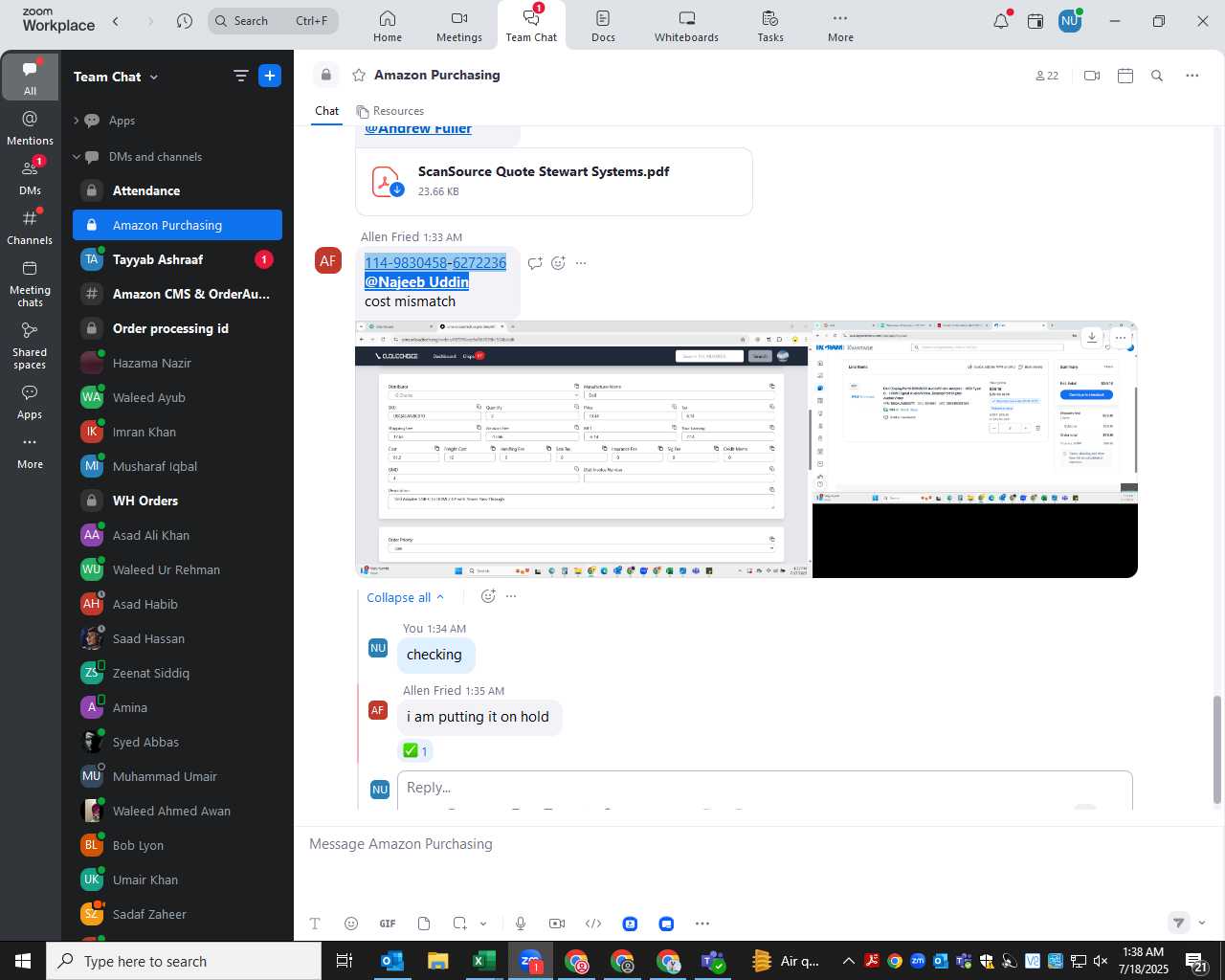Select the All chats sidebar icon

tap(30, 77)
